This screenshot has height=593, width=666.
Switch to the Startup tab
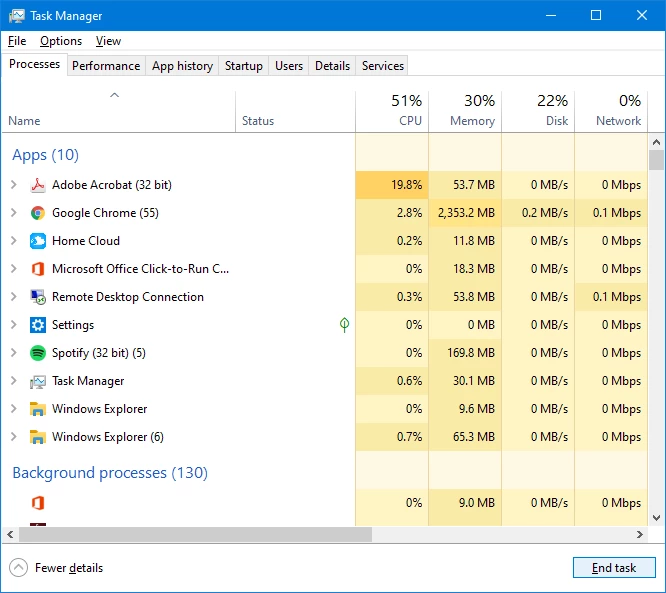[x=244, y=66]
